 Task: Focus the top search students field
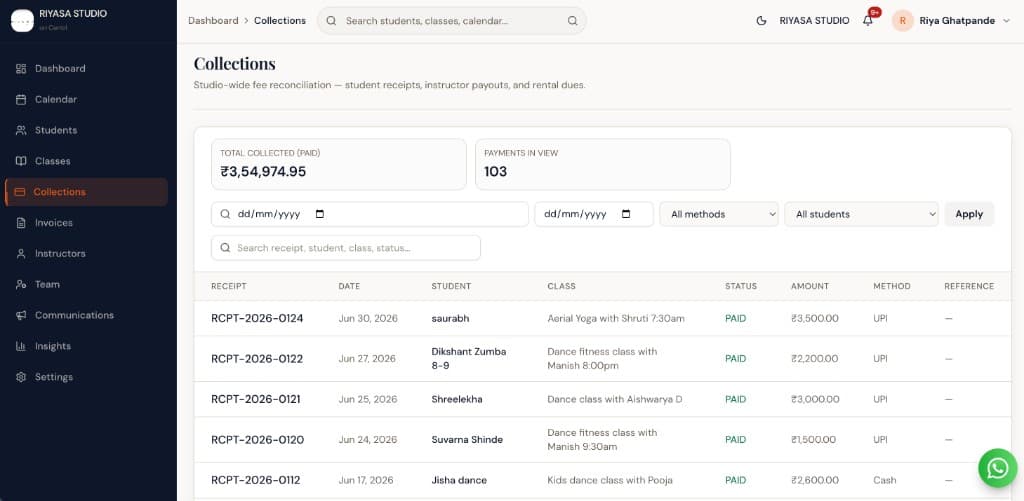(452, 21)
